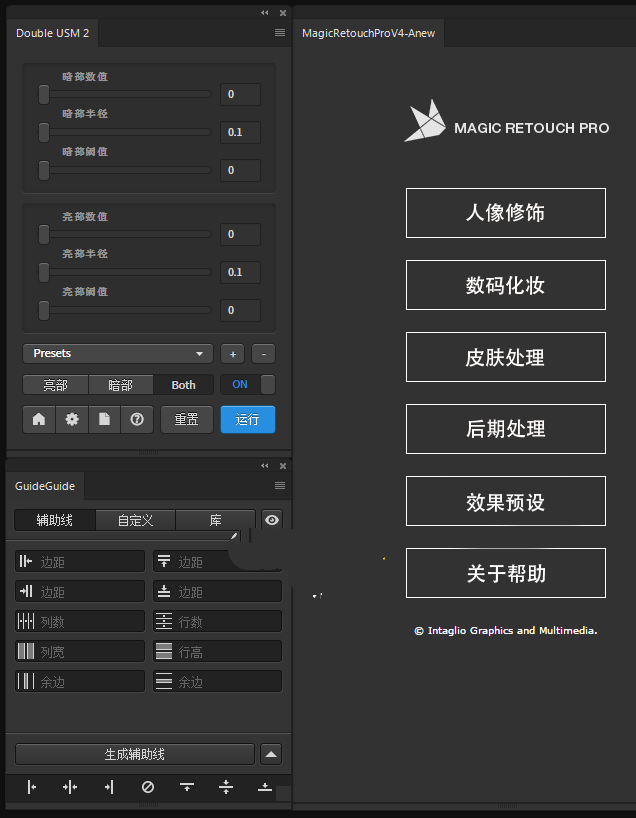This screenshot has height=818, width=636.
Task: Add guide at bottom edge icon
Action: (x=265, y=787)
